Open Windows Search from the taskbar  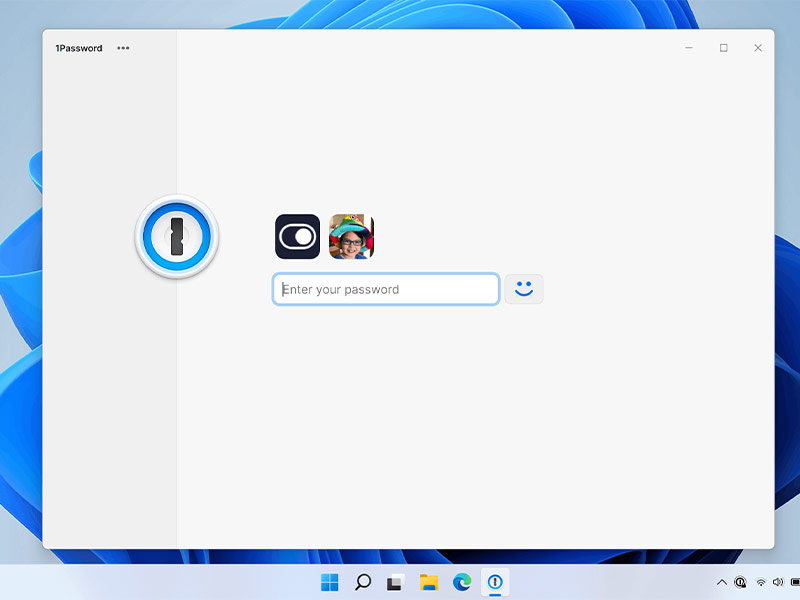point(363,582)
